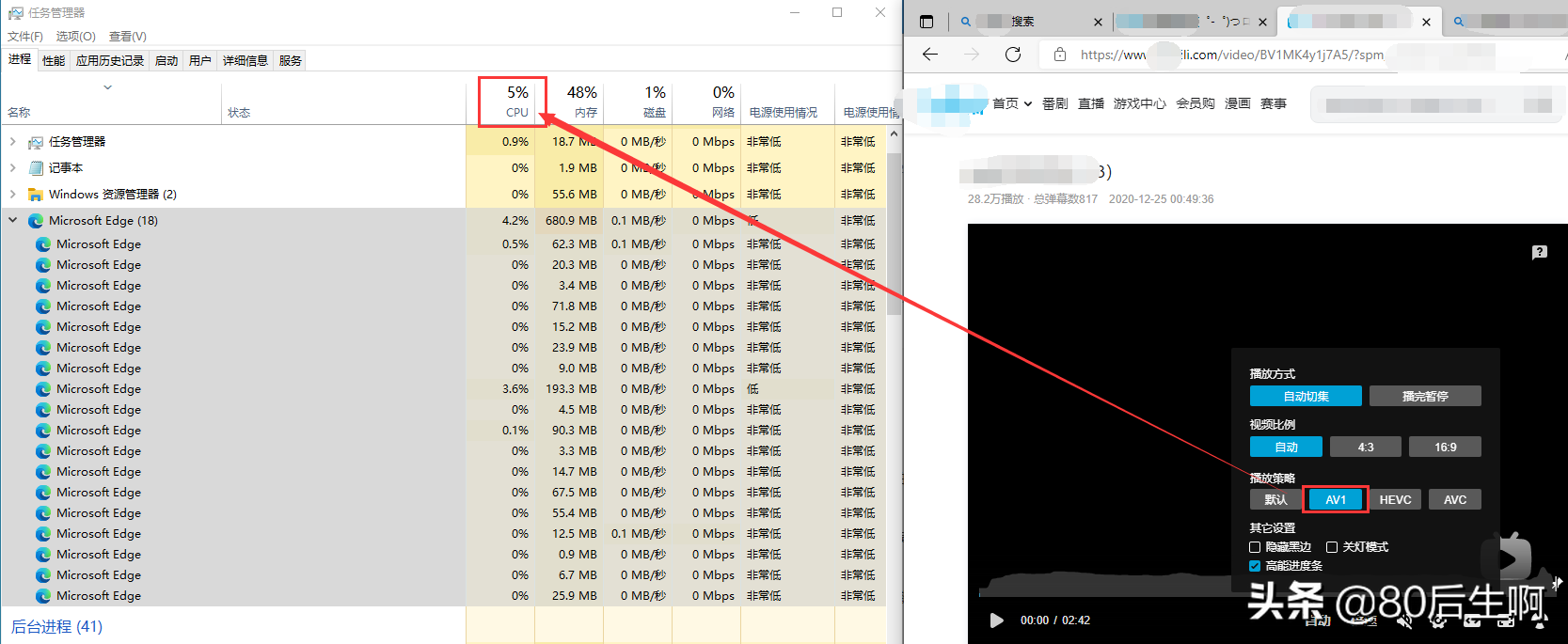The image size is (1568, 644).
Task: Click the chevron above the 名称 column
Action: tap(108, 87)
